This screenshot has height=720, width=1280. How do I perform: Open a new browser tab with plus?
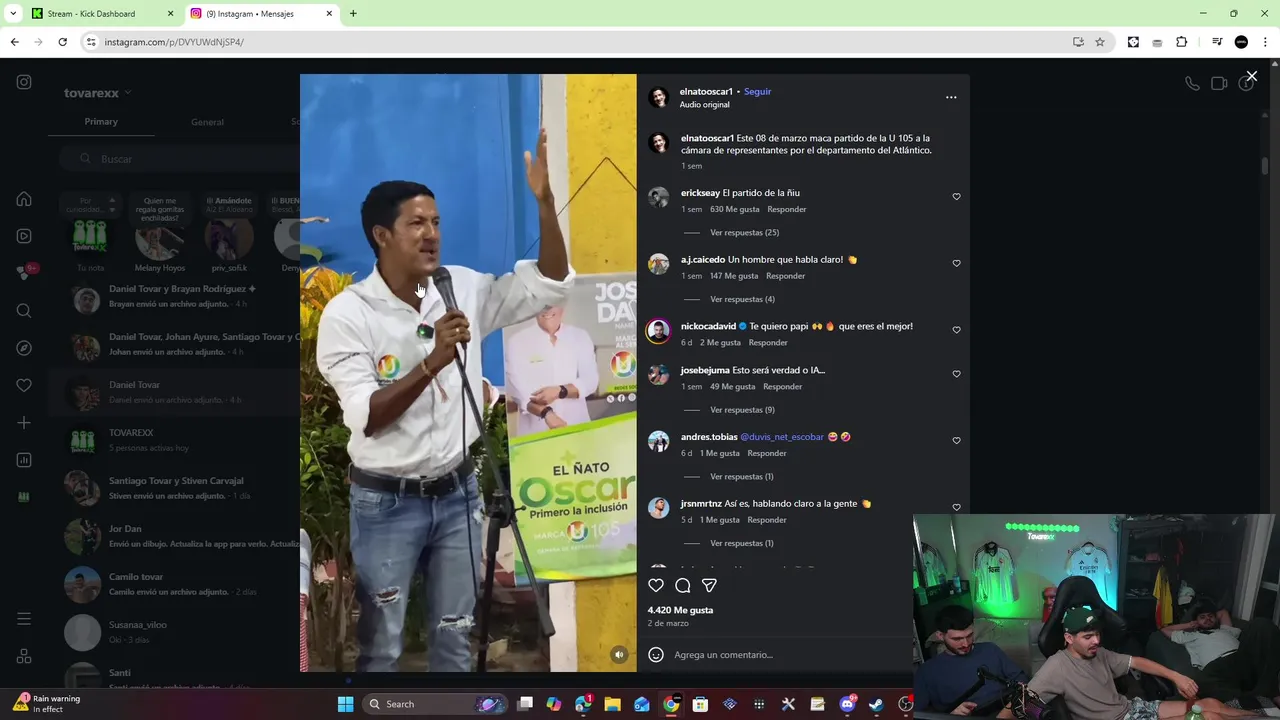(353, 14)
